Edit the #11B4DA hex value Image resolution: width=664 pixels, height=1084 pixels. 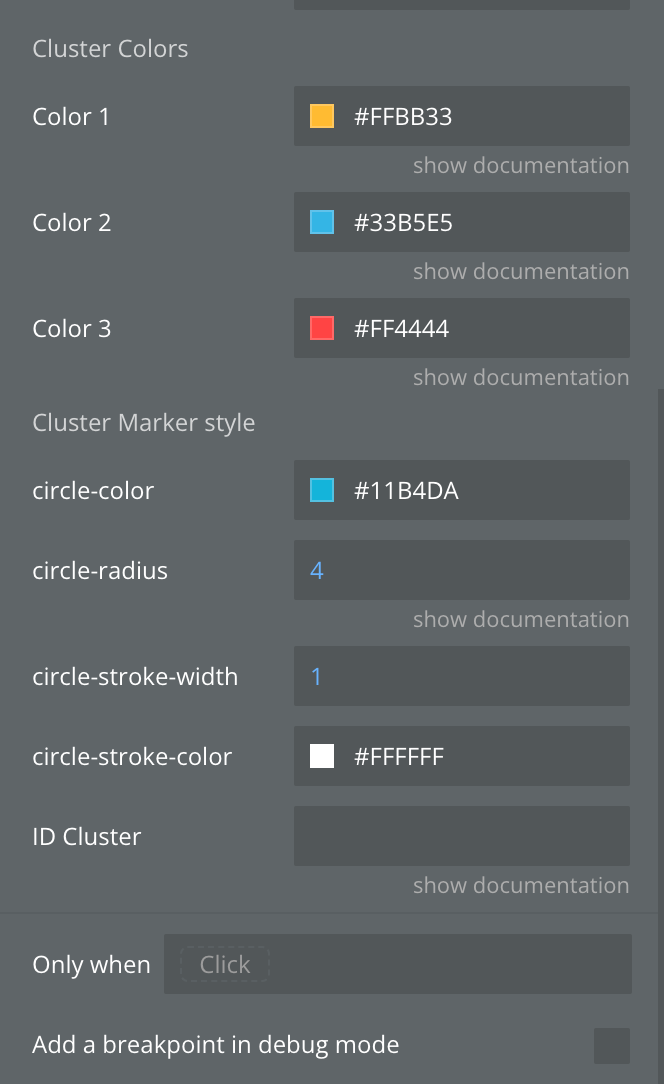tap(406, 491)
